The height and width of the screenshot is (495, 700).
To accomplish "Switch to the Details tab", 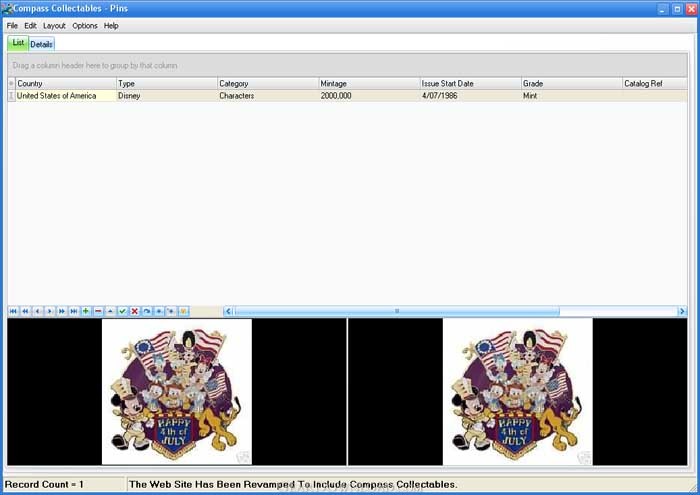I will point(42,44).
